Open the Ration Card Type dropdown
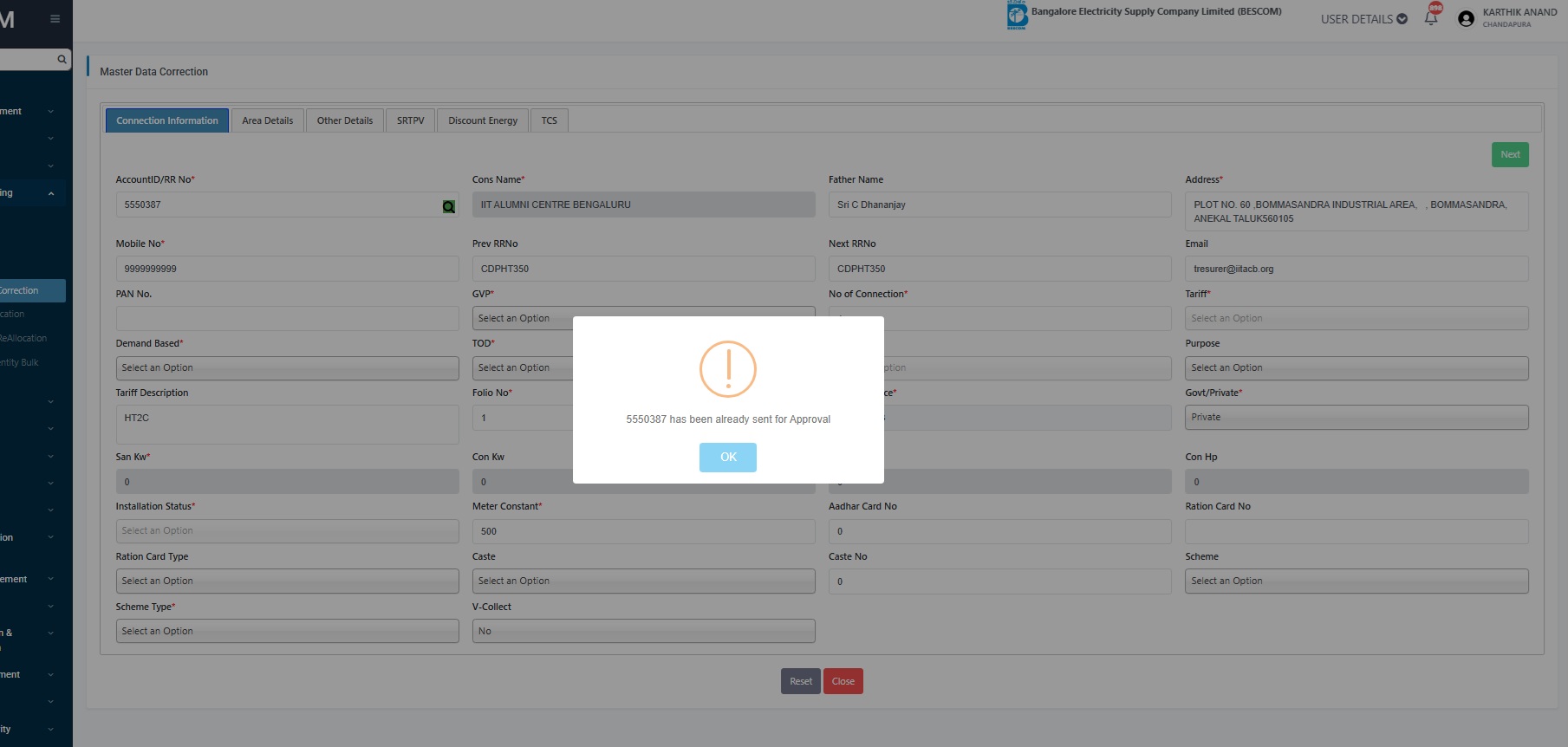The width and height of the screenshot is (1568, 747). coord(287,581)
